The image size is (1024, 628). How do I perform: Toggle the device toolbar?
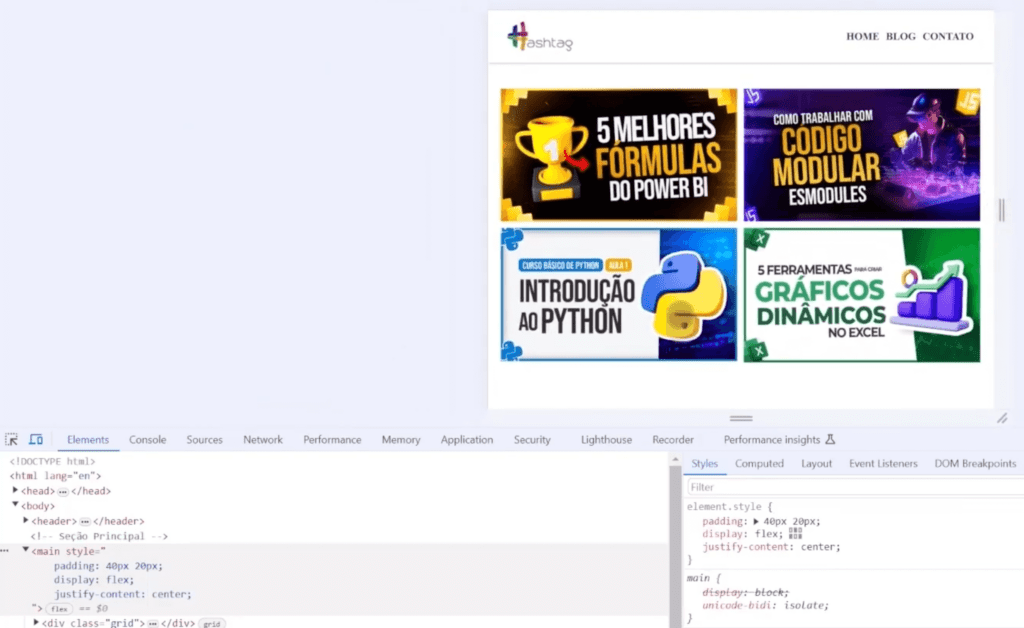[36, 439]
